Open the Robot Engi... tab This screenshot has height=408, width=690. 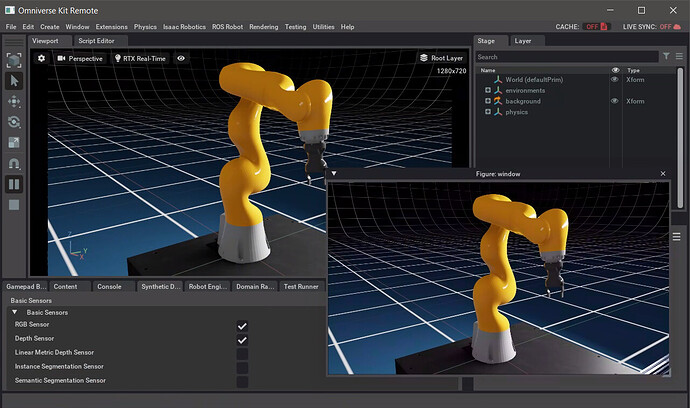coord(208,287)
